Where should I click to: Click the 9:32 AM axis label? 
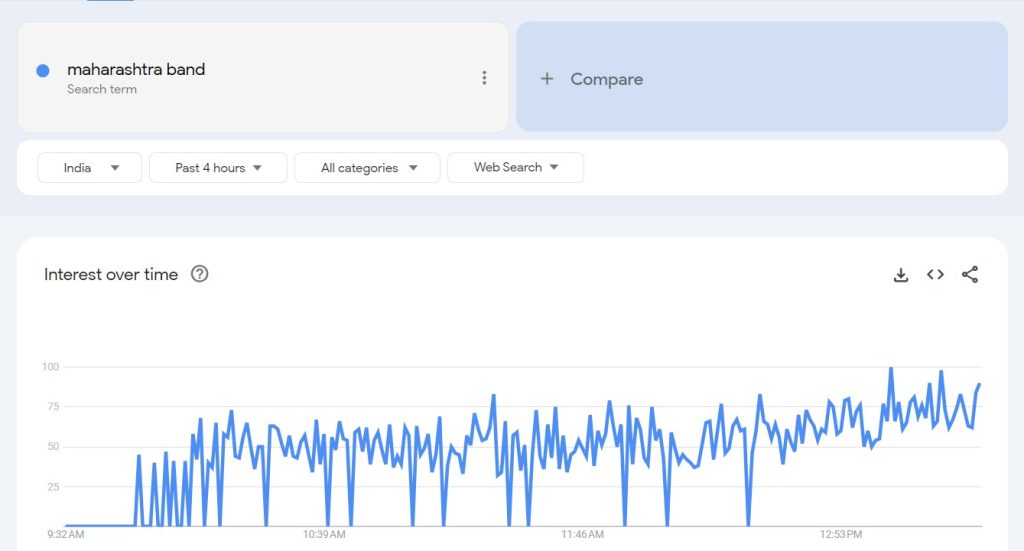[66, 535]
